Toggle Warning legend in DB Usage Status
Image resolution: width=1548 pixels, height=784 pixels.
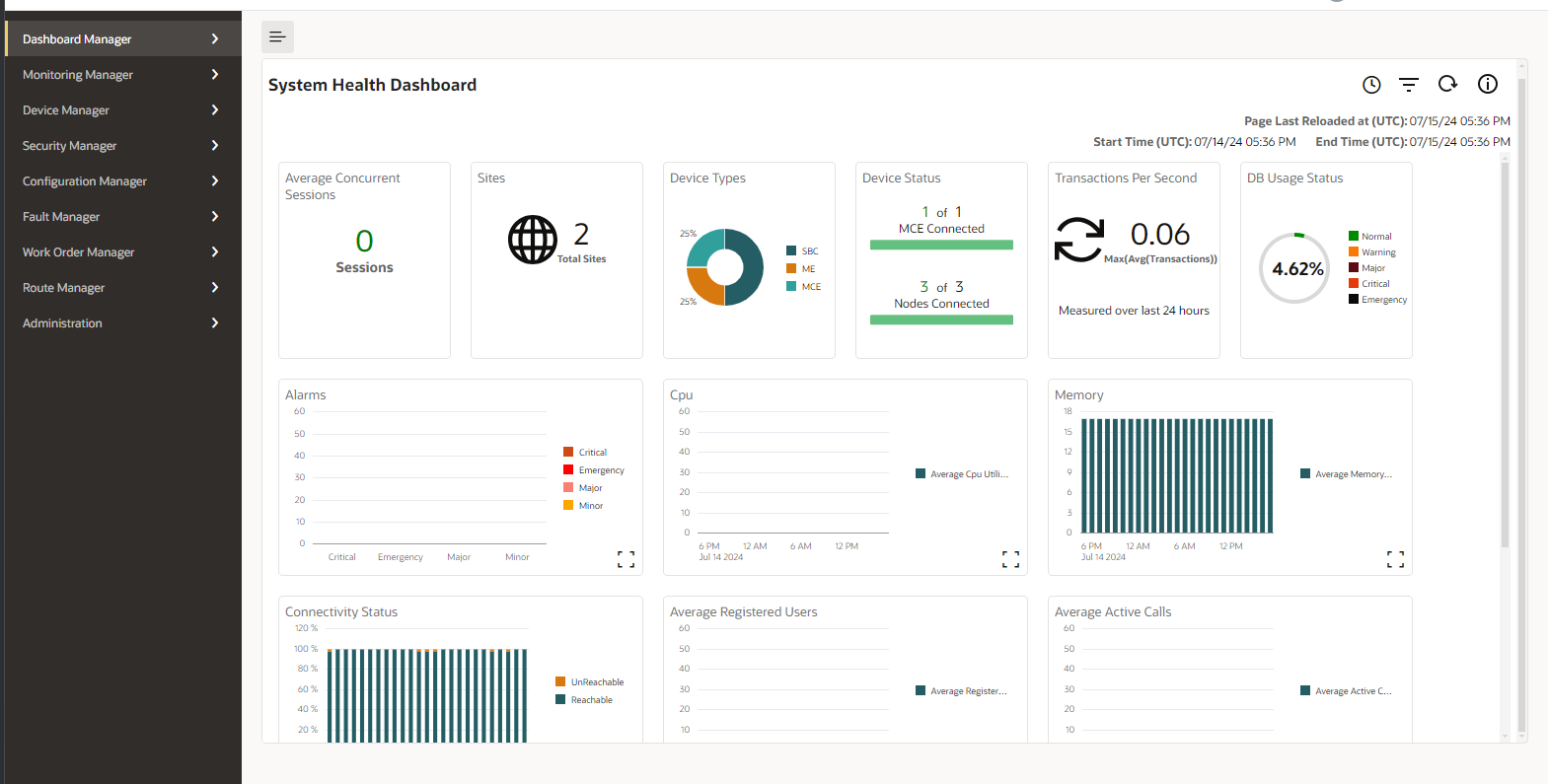click(x=1372, y=251)
